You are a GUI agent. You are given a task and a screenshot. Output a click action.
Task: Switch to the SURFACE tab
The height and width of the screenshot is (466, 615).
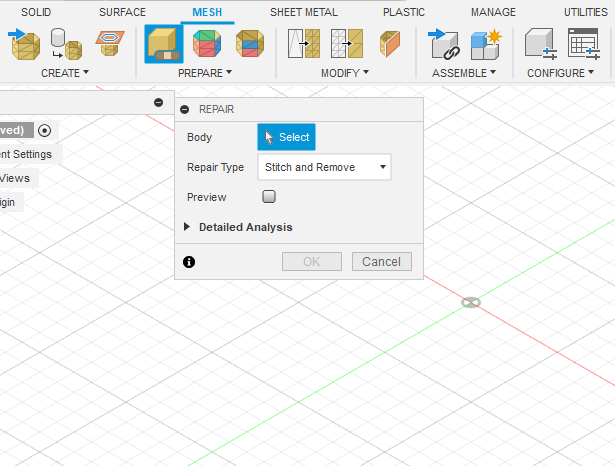point(122,12)
